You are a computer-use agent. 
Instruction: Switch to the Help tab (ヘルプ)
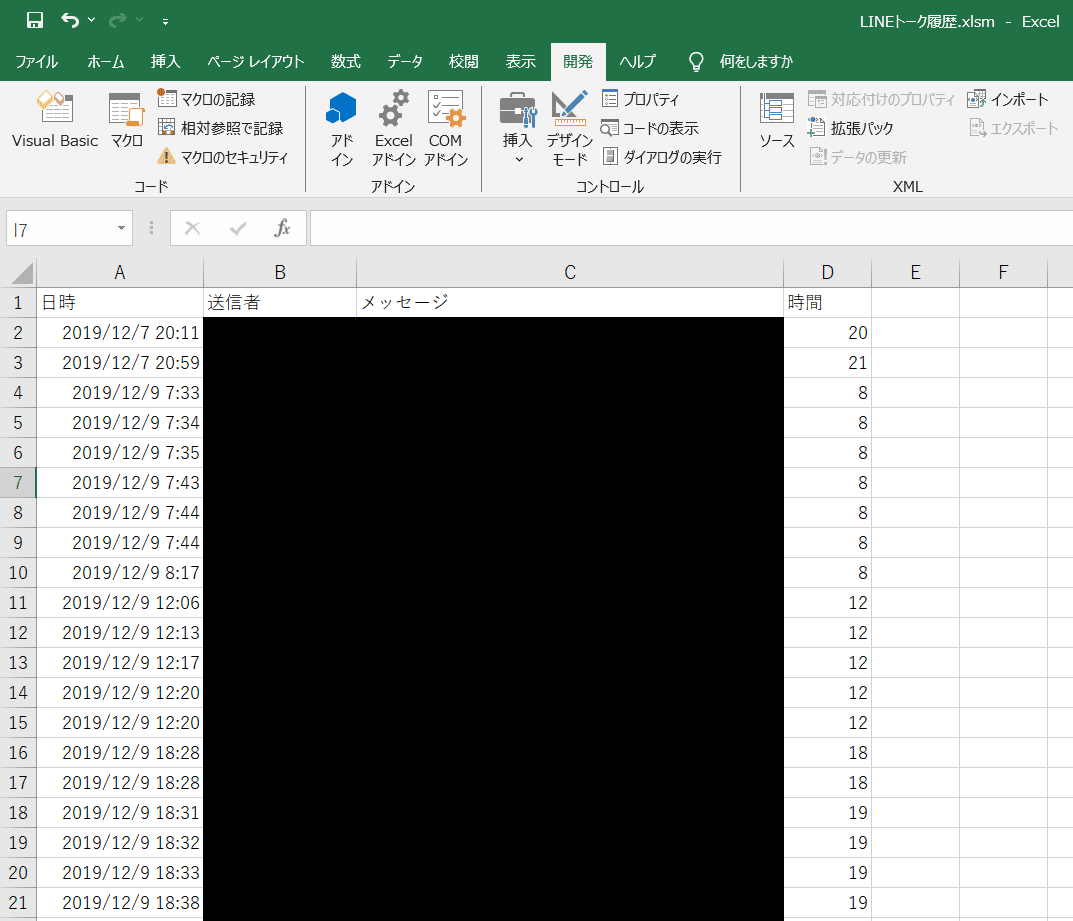click(x=637, y=62)
